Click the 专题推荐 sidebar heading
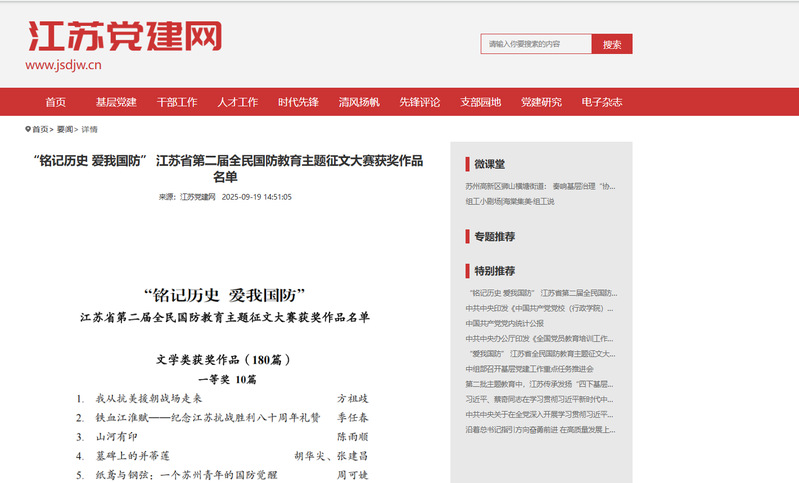Image resolution: width=799 pixels, height=483 pixels. pos(494,237)
